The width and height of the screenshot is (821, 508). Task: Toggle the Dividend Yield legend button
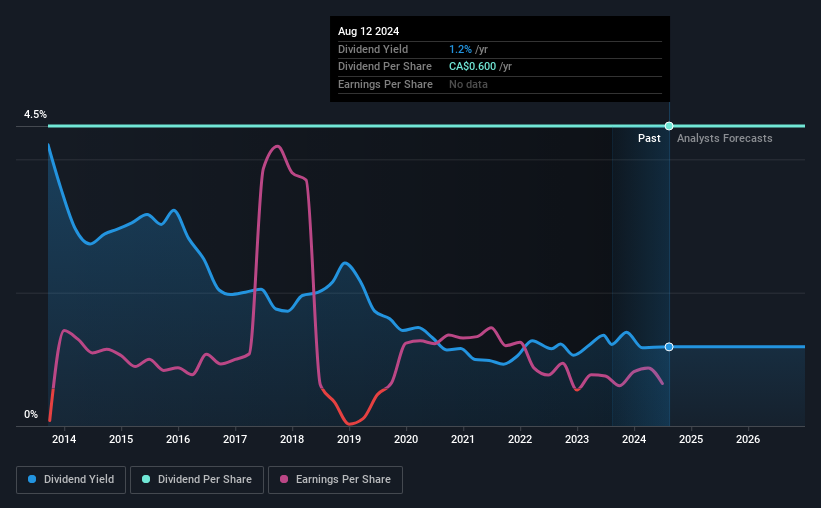click(71, 480)
